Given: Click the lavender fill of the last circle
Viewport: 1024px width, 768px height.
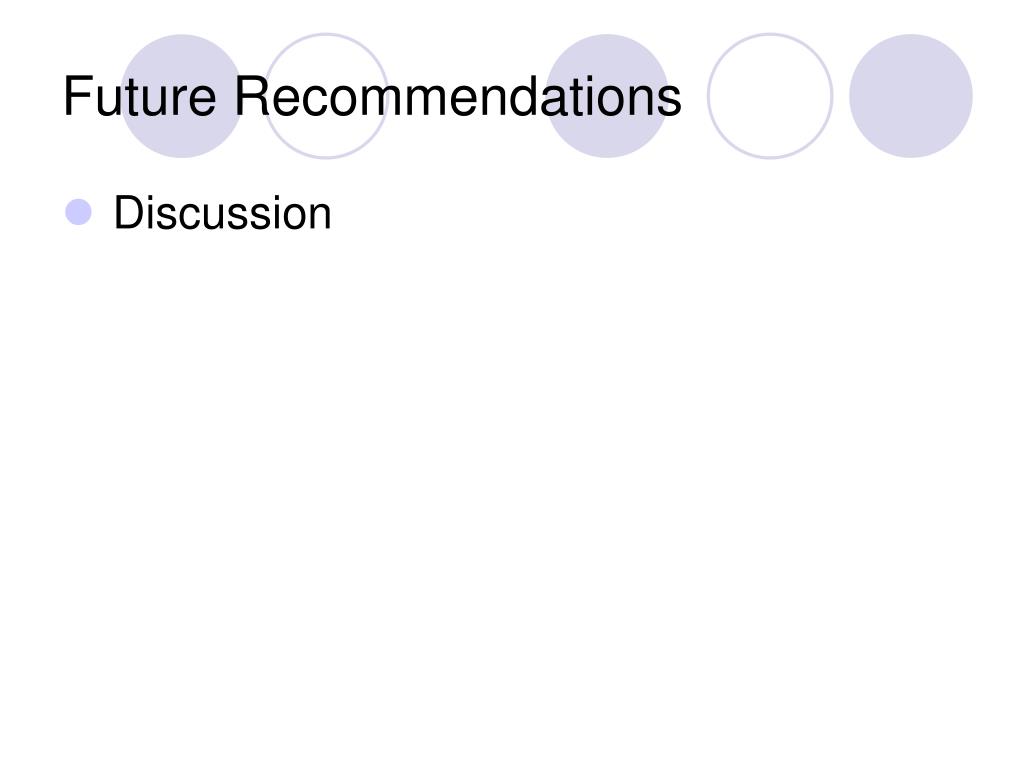Looking at the screenshot, I should point(911,96).
